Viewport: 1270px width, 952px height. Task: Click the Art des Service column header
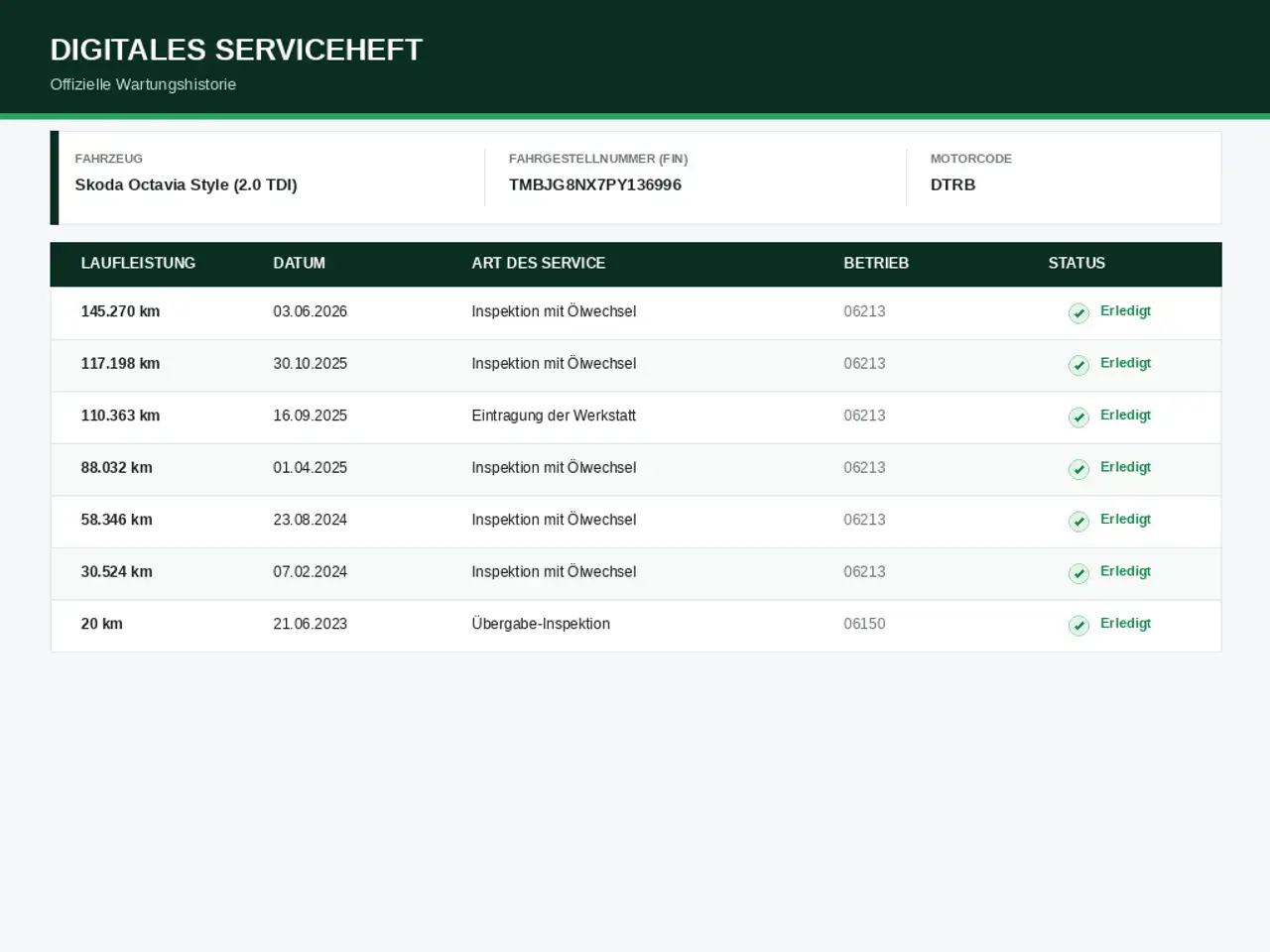(x=538, y=263)
